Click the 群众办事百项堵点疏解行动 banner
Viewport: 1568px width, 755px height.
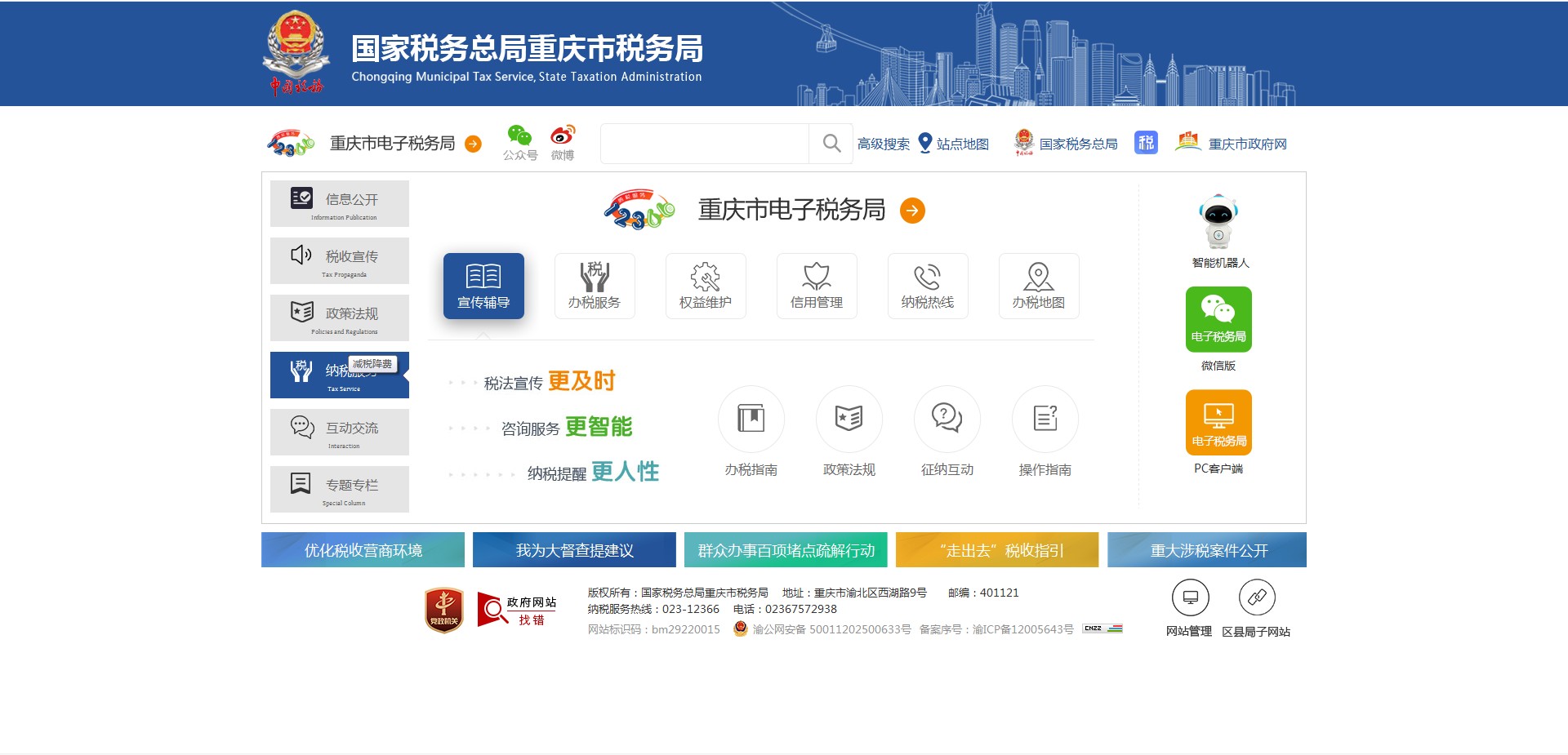click(786, 549)
